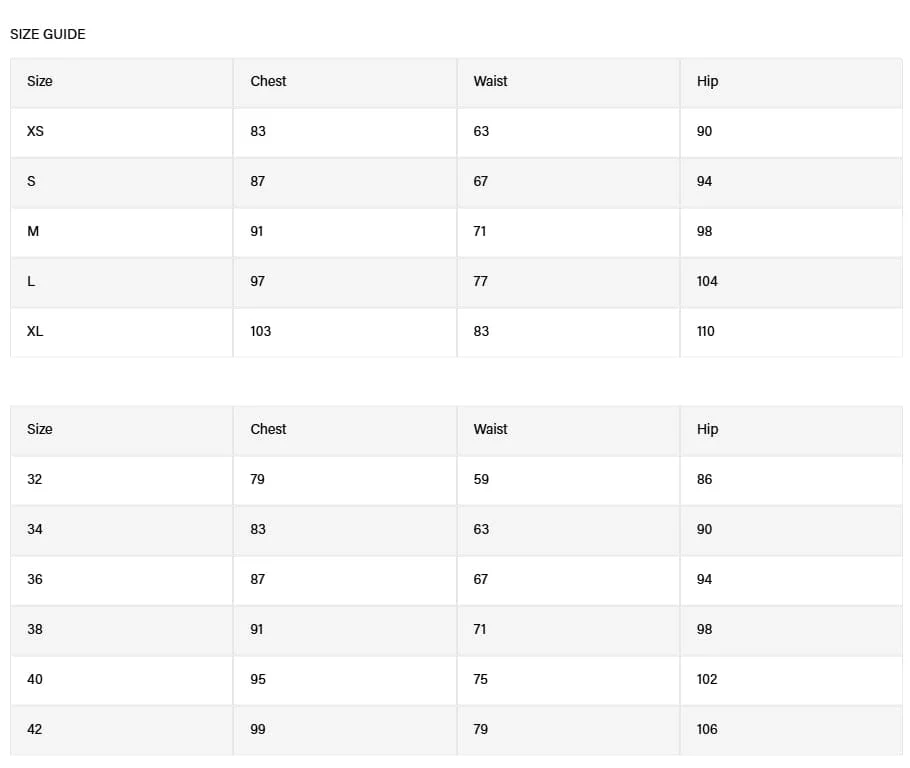The image size is (910, 768).
Task: Select chest value 103 for XL
Action: pos(261,331)
